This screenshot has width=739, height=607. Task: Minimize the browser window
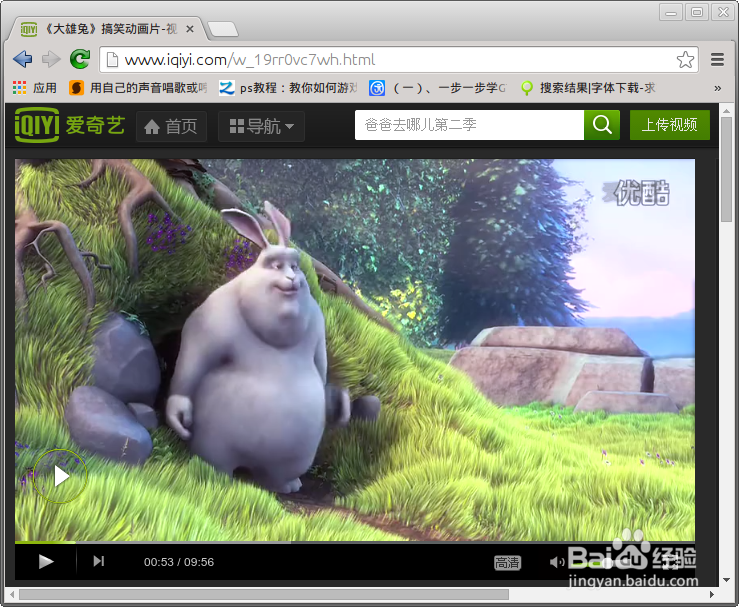click(671, 12)
